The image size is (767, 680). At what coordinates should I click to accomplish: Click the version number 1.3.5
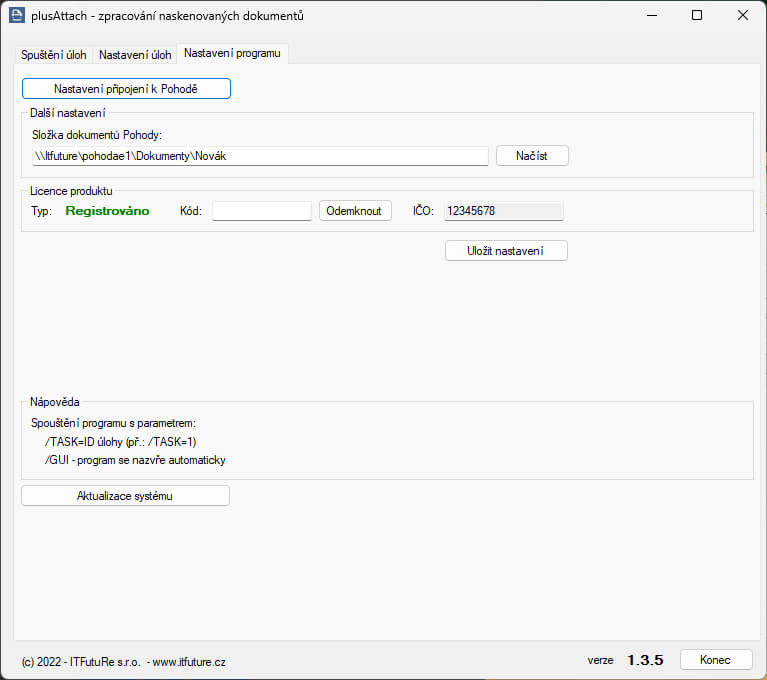(645, 660)
